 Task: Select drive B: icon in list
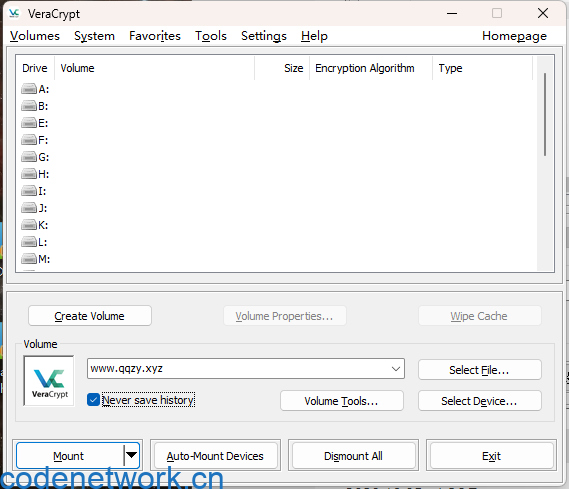click(x=29, y=106)
